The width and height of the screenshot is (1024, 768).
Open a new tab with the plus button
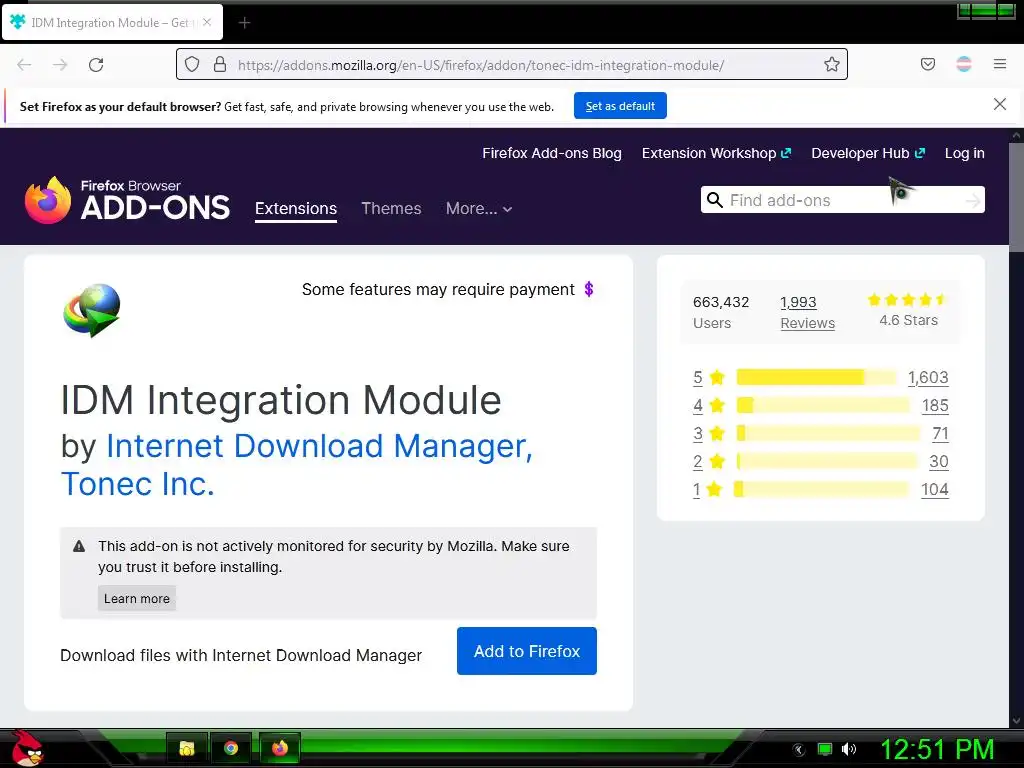click(244, 23)
